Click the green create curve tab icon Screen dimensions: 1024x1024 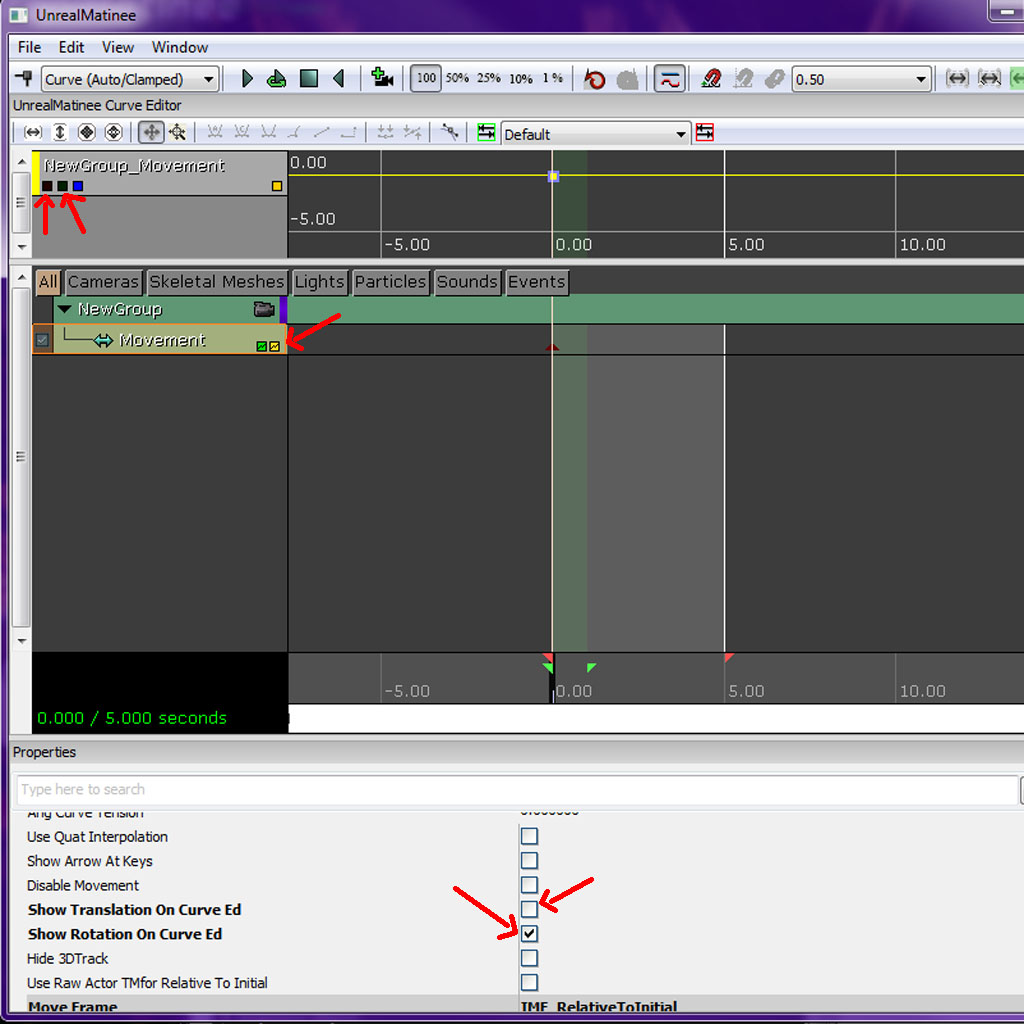pos(486,133)
